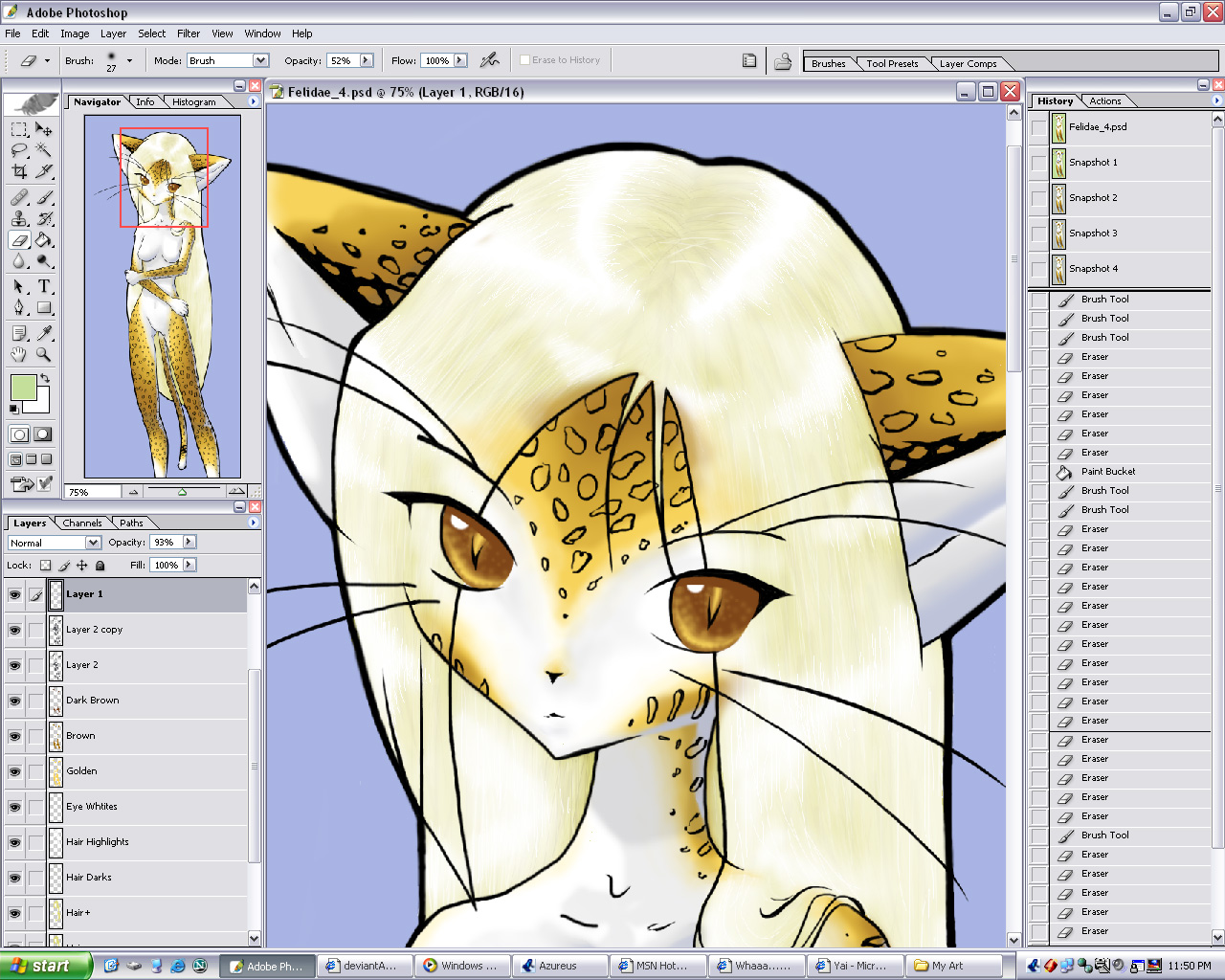Toggle airbrush capability in options bar

click(490, 60)
